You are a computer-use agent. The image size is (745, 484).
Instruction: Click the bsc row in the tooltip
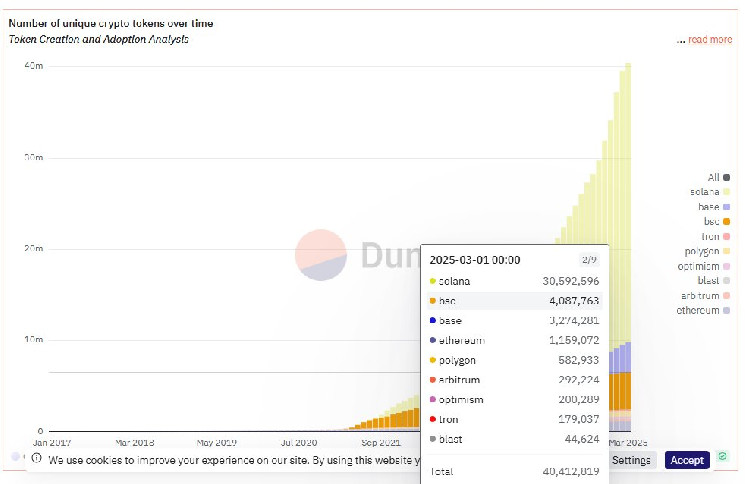(x=514, y=300)
